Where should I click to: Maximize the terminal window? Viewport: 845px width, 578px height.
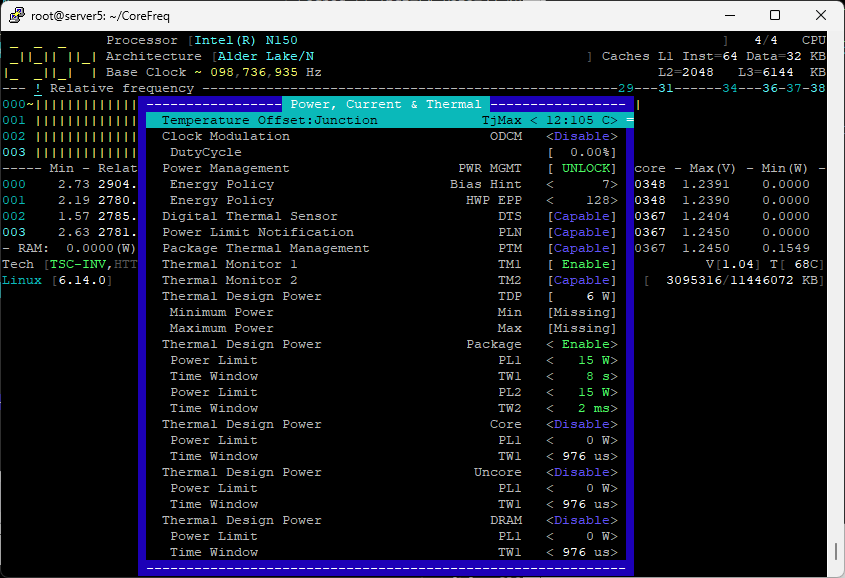[x=775, y=15]
